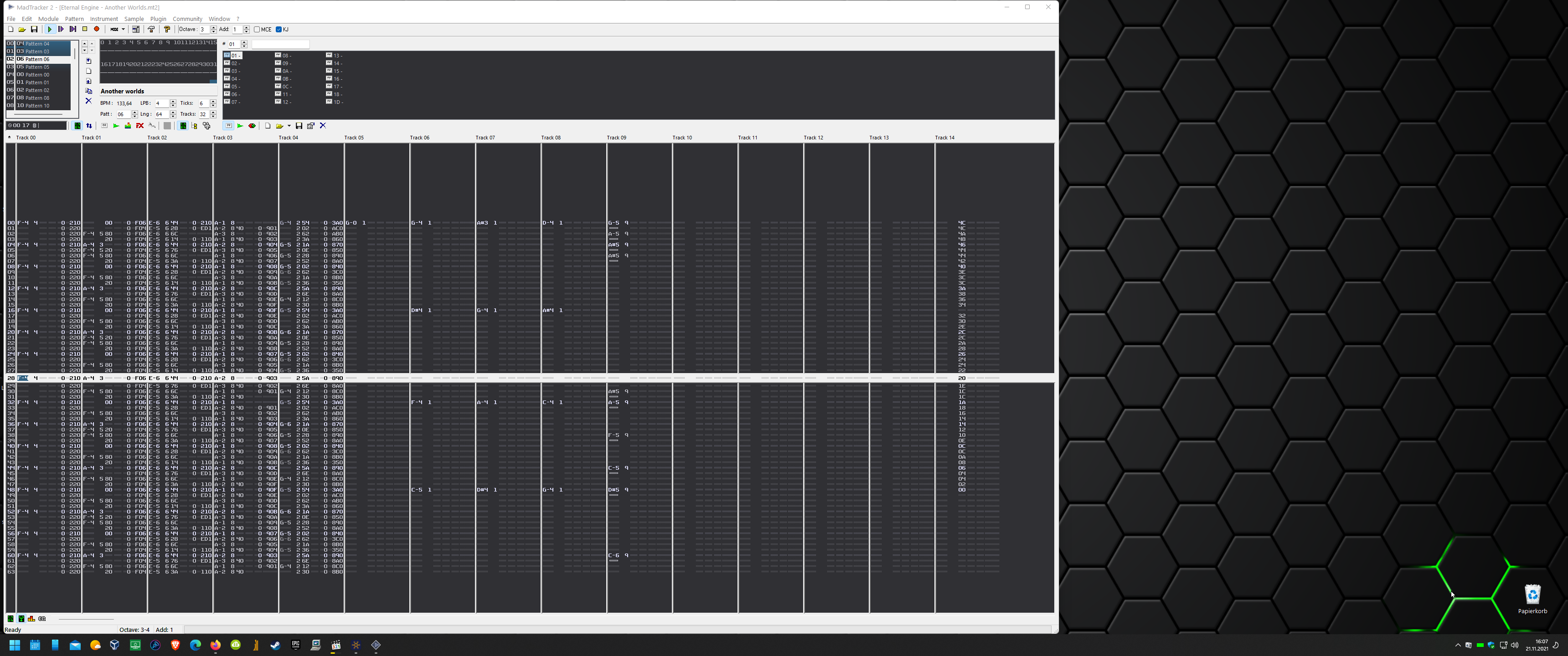Click the mixer bars icon
This screenshot has height=656, width=1568.
click(128, 126)
